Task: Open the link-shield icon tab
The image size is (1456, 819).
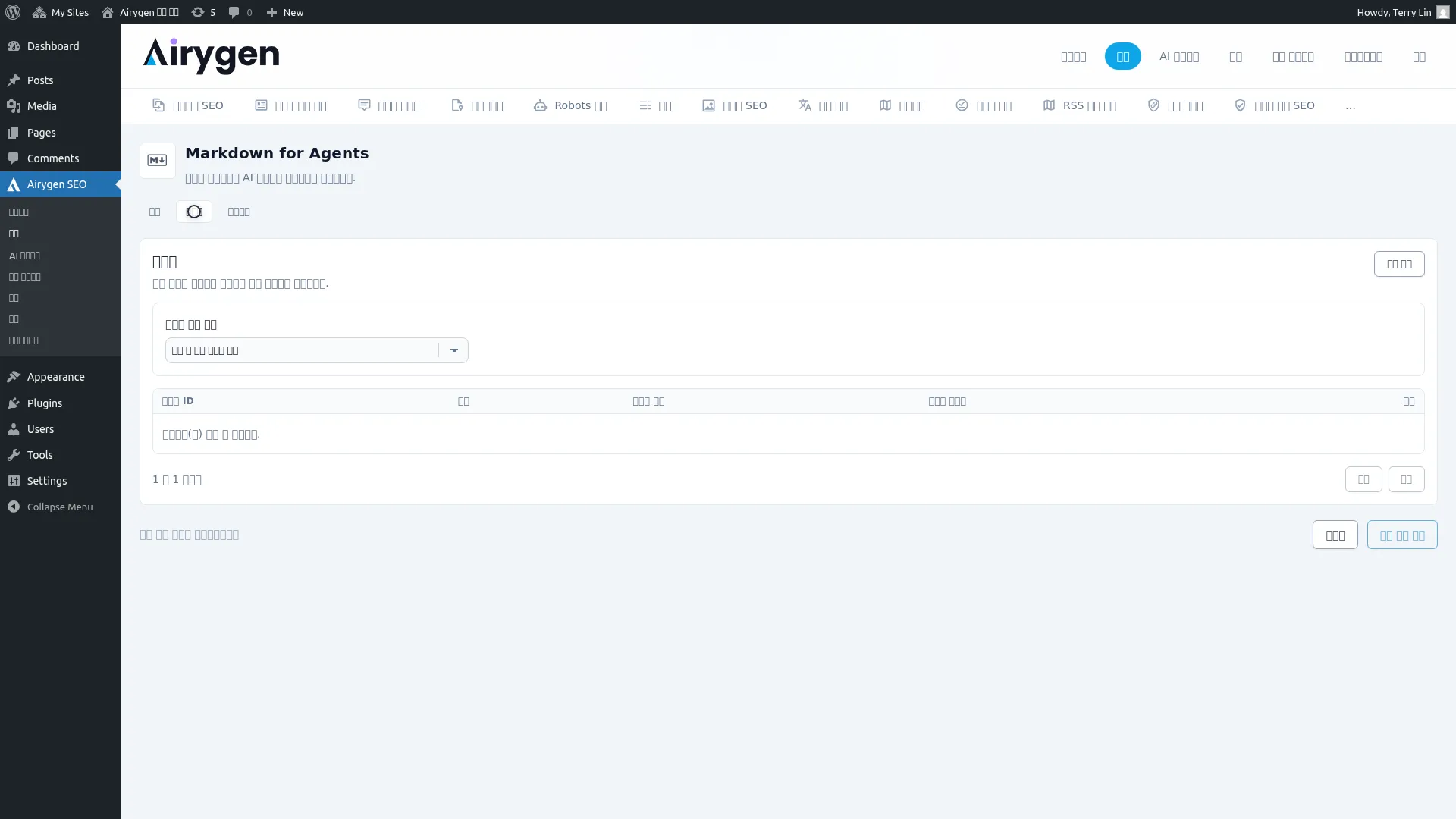Action: click(1175, 105)
